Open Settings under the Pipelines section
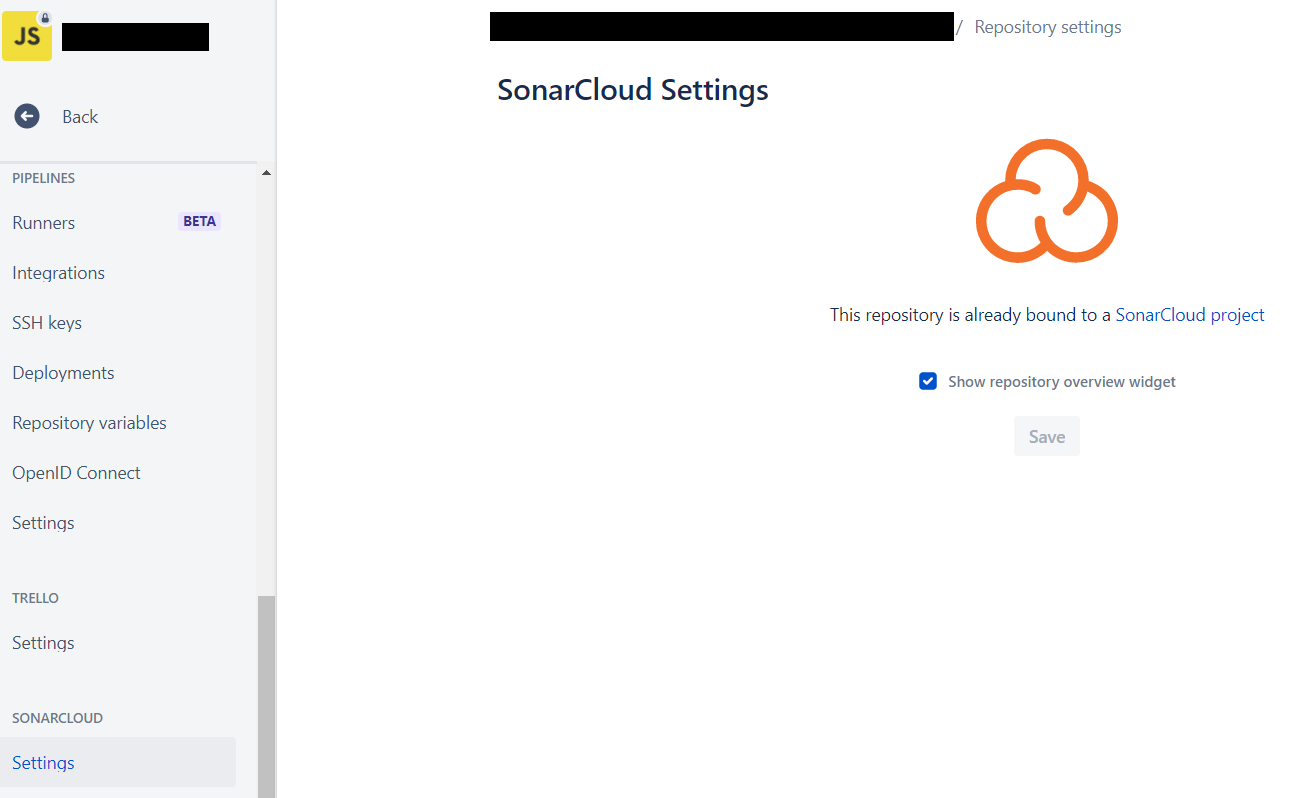 point(43,523)
